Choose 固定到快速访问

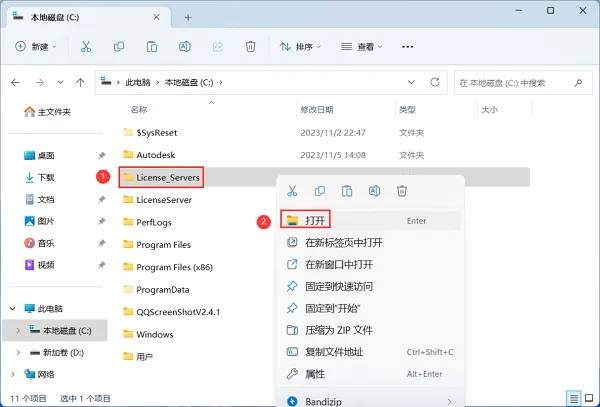point(370,286)
